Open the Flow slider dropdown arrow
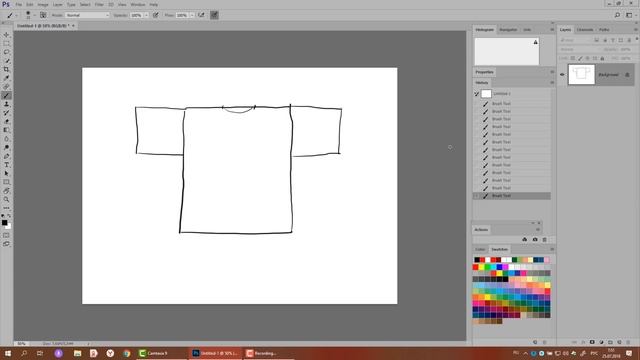 click(192, 15)
